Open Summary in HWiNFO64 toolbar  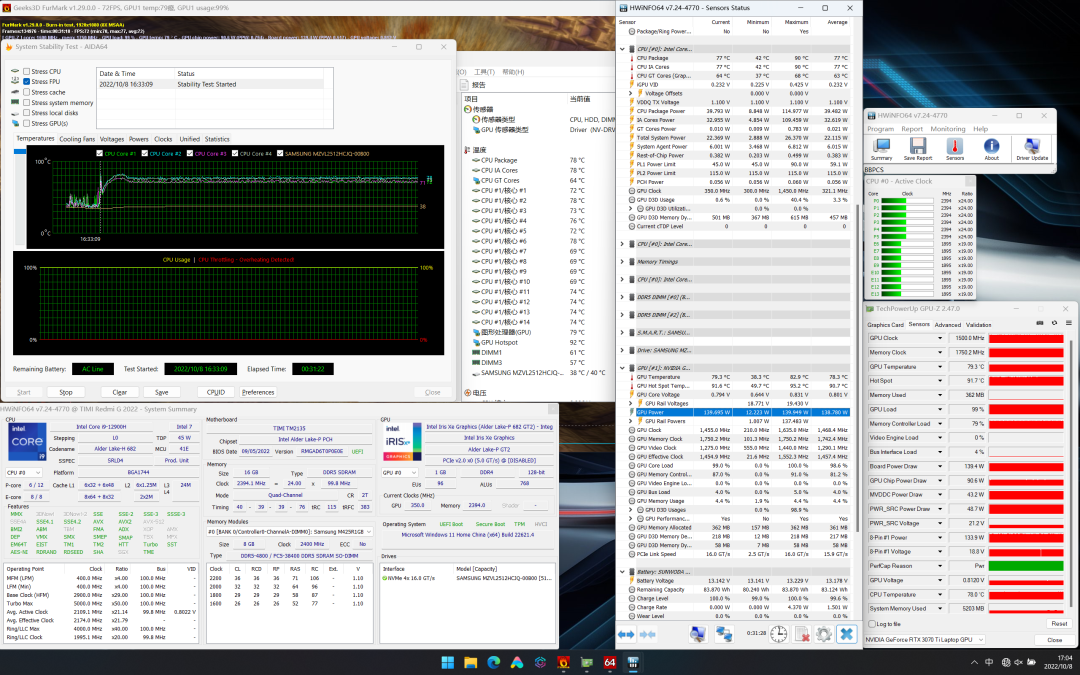point(881,148)
